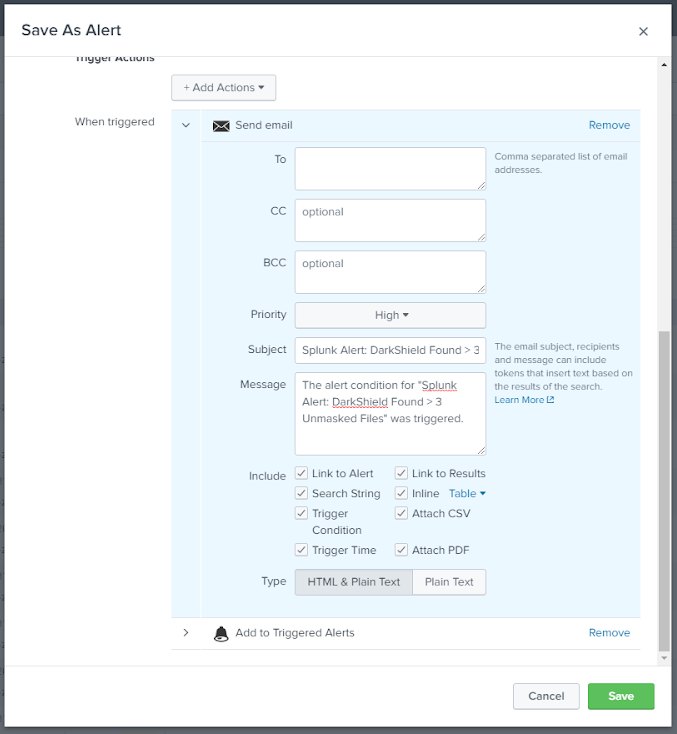Click the bell icon for Triggered Alerts

(221, 633)
